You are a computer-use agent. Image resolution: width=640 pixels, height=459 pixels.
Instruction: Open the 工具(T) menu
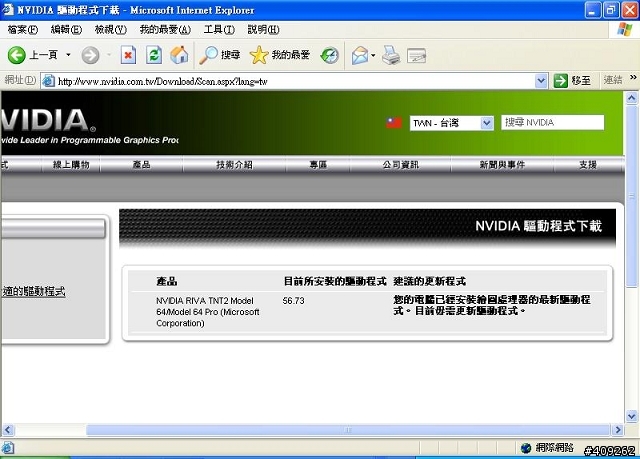click(x=219, y=29)
